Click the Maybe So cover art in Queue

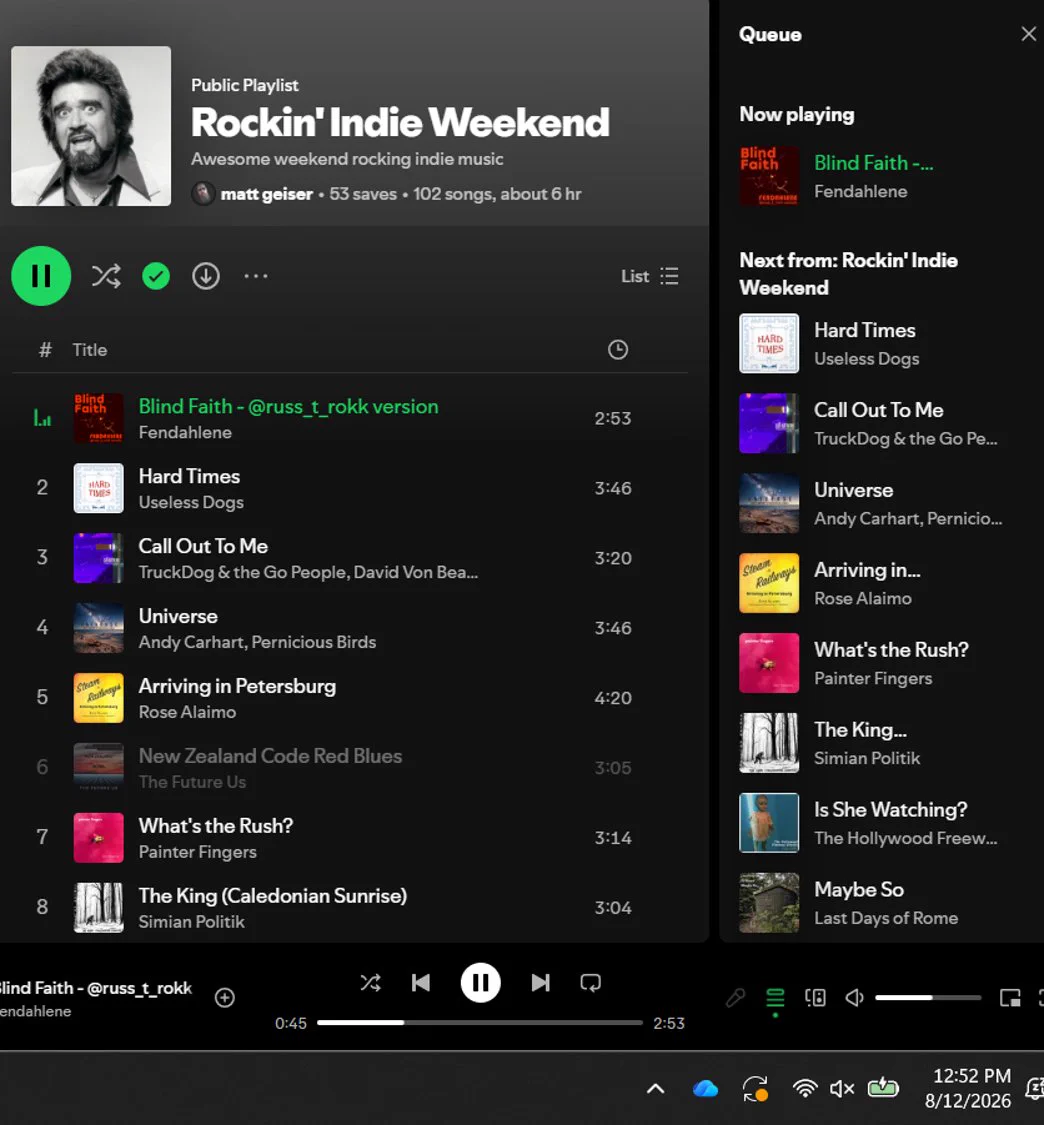click(x=769, y=903)
